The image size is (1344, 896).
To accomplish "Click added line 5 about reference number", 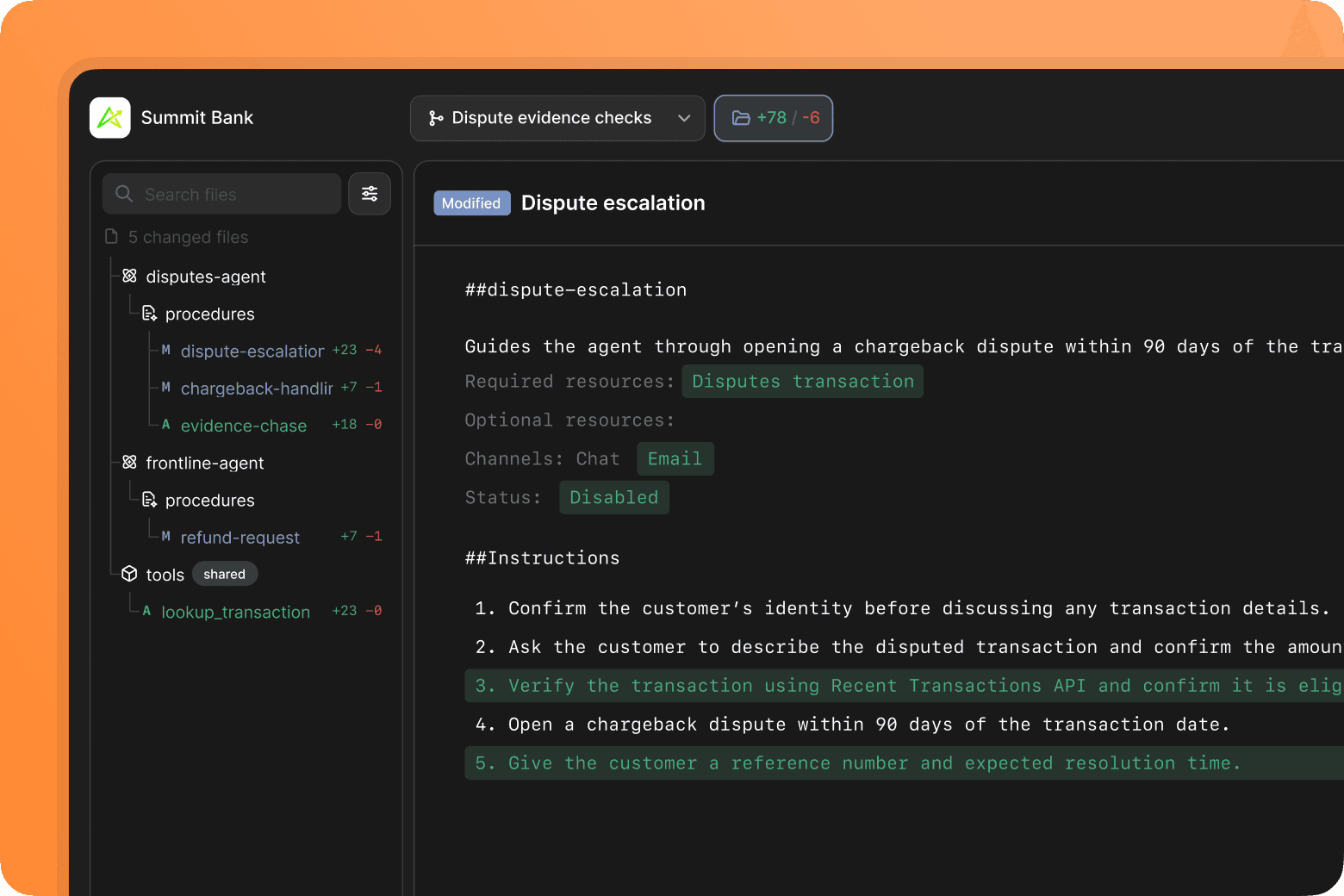I will pyautogui.click(x=904, y=763).
